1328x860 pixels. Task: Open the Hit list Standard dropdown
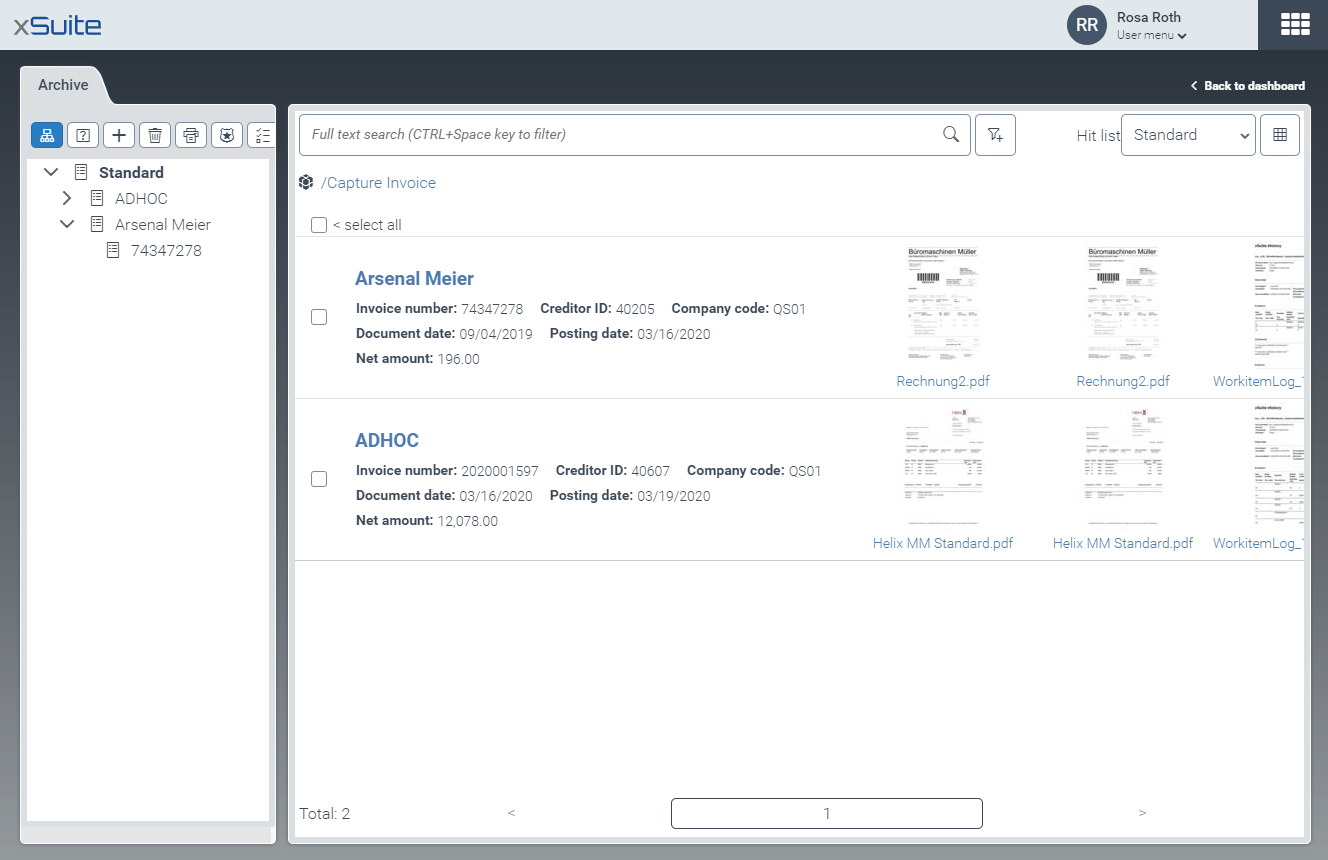click(x=1187, y=135)
